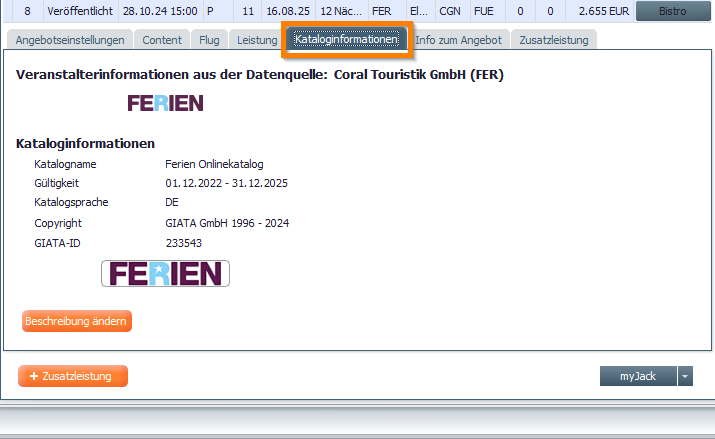The image size is (715, 439).
Task: Click the FERIEN logo below the headline
Action: click(x=166, y=103)
